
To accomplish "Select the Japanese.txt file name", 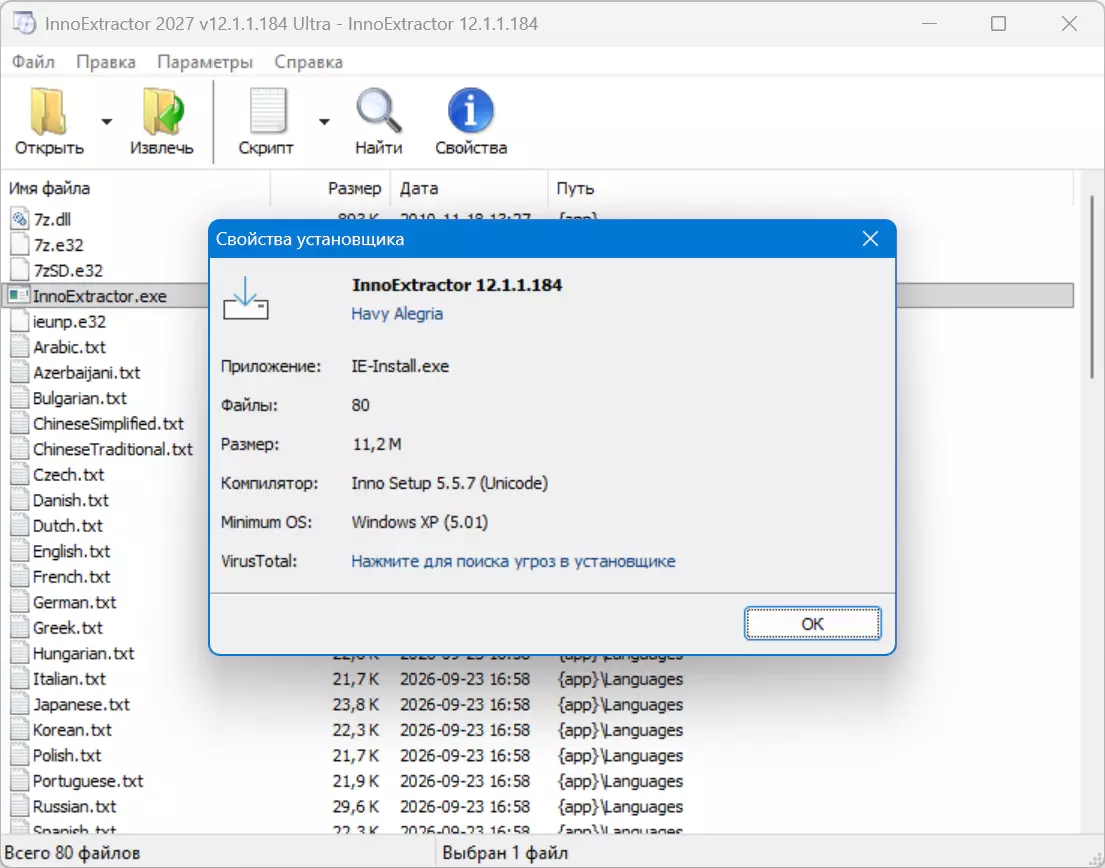I will [x=81, y=705].
